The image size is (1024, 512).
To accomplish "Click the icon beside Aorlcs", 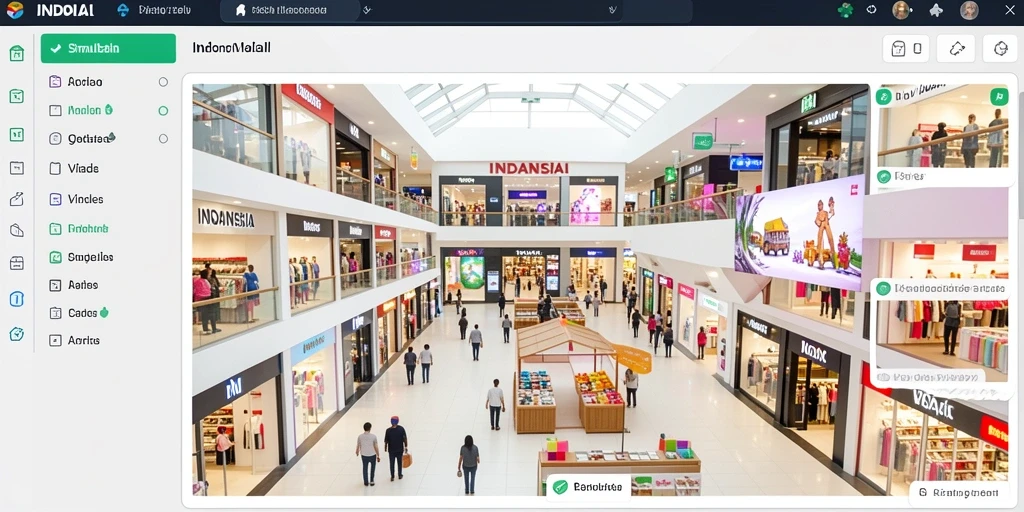I will pyautogui.click(x=56, y=340).
